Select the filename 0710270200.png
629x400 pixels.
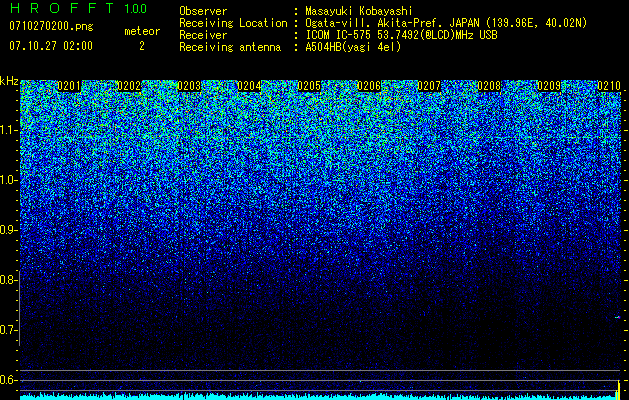click(51, 27)
